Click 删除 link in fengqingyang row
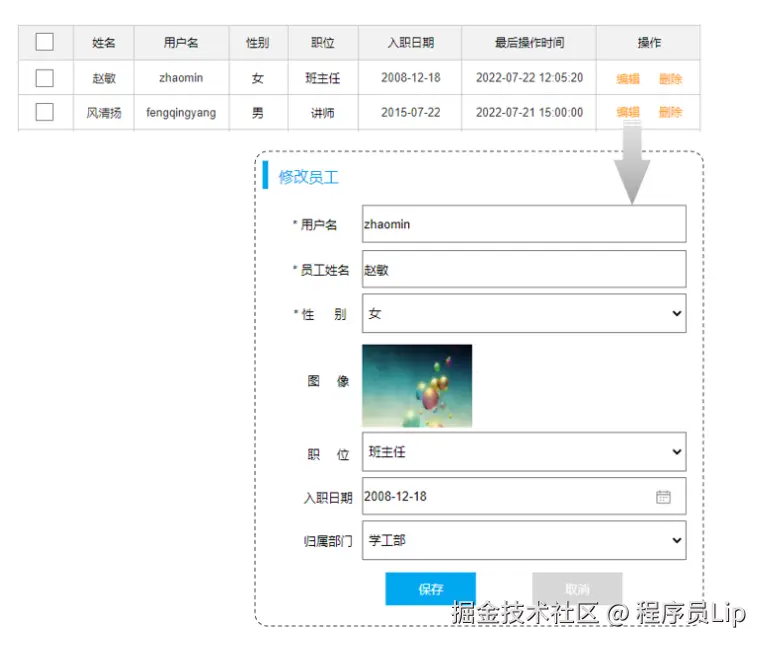The width and height of the screenshot is (766, 647). pos(670,112)
